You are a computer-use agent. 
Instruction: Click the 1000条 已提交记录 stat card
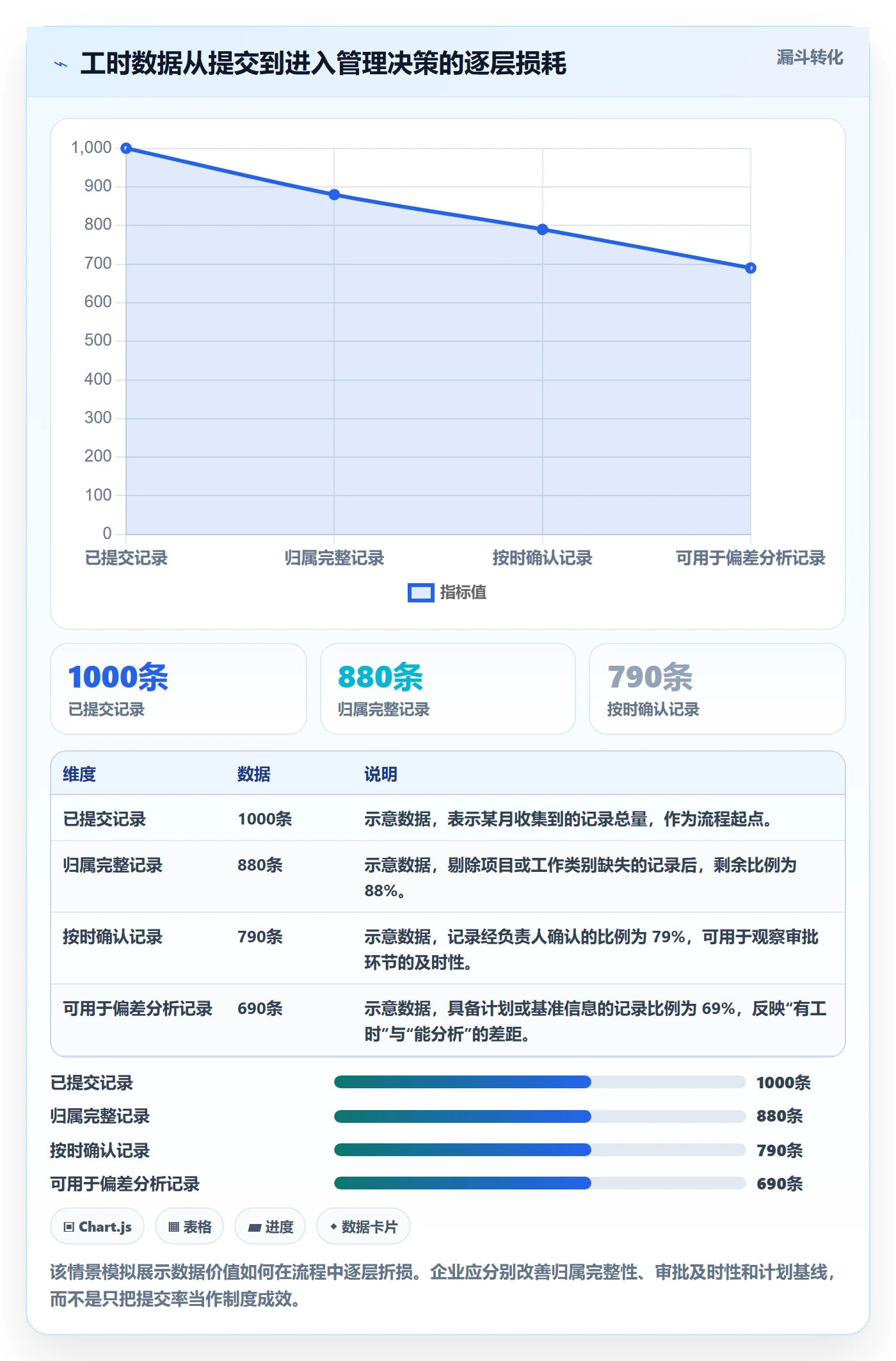pyautogui.click(x=179, y=689)
